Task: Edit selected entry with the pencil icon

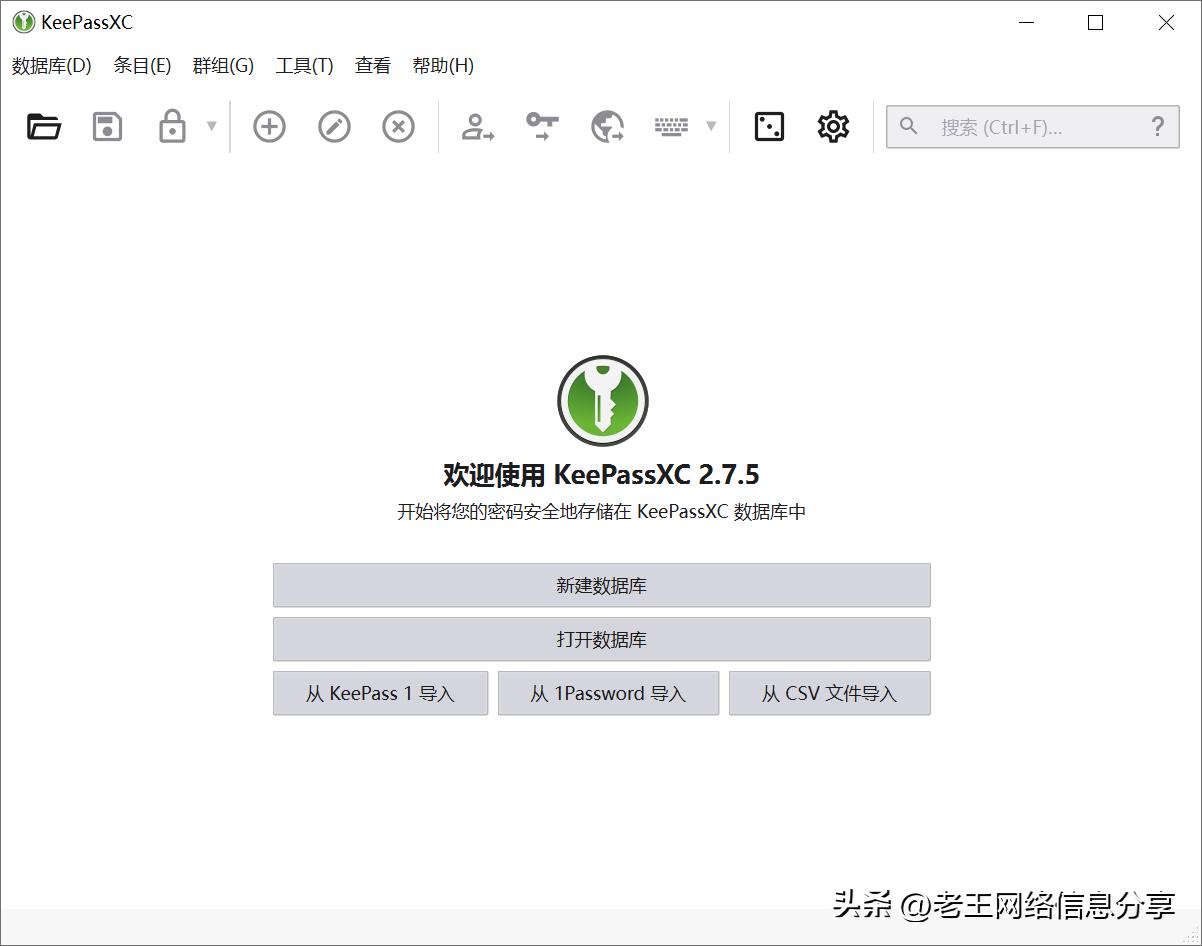Action: [333, 126]
